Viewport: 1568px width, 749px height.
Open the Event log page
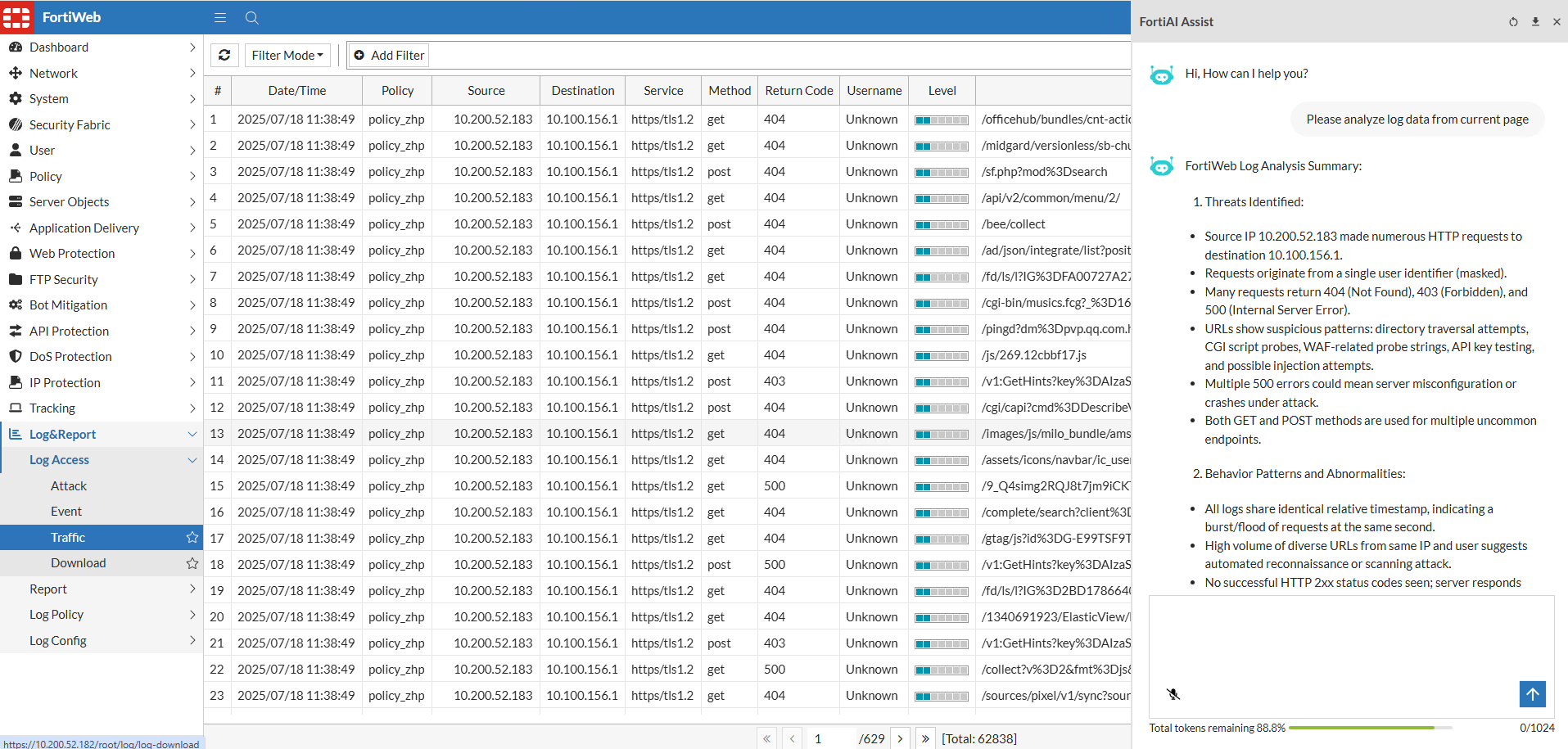click(x=66, y=512)
